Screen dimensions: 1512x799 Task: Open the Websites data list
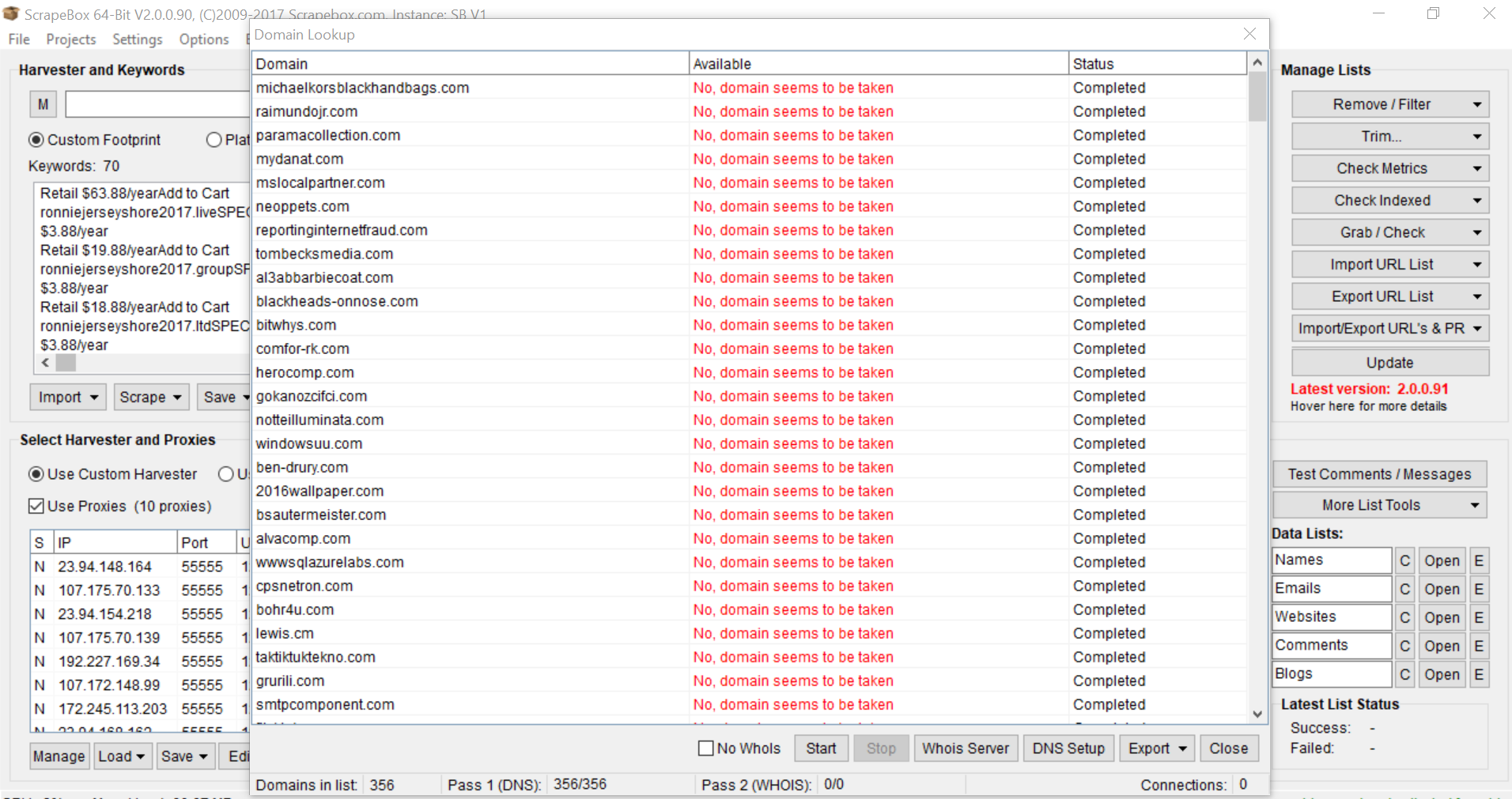1442,617
